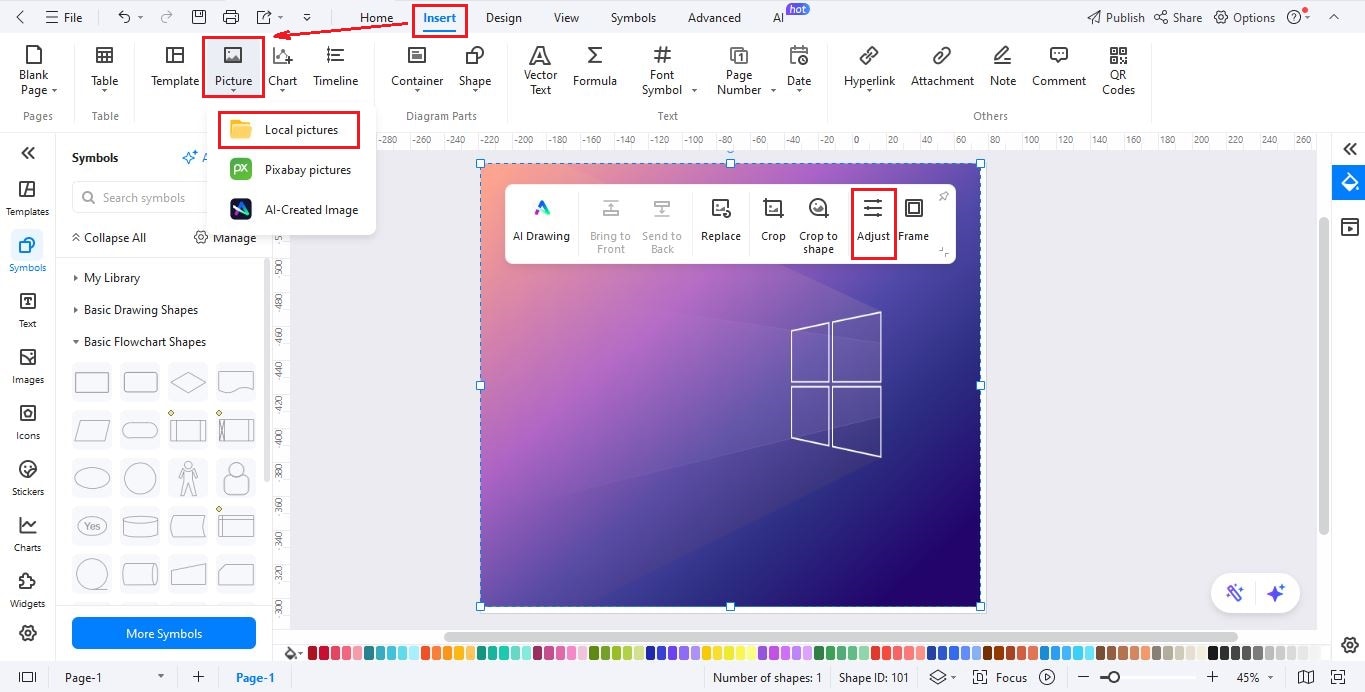1365x692 pixels.
Task: Open the Picture insert menu
Action: click(x=233, y=67)
